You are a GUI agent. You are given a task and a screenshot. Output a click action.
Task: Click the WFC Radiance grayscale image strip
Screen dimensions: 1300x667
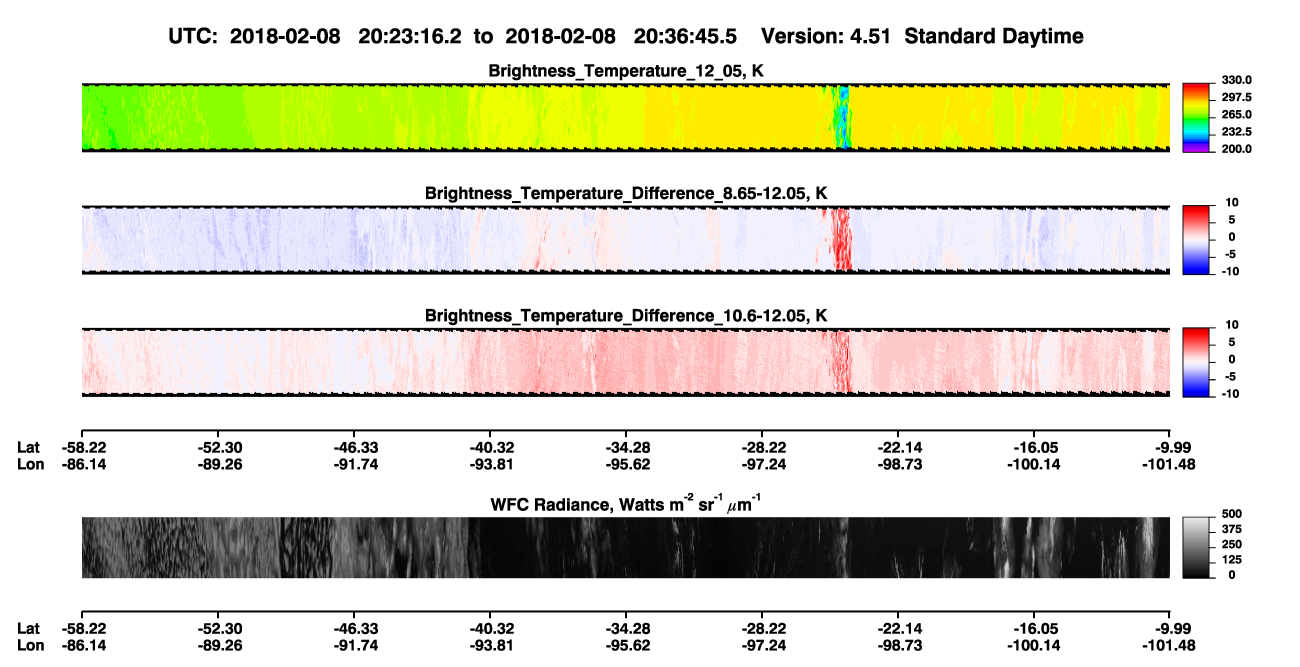click(625, 547)
